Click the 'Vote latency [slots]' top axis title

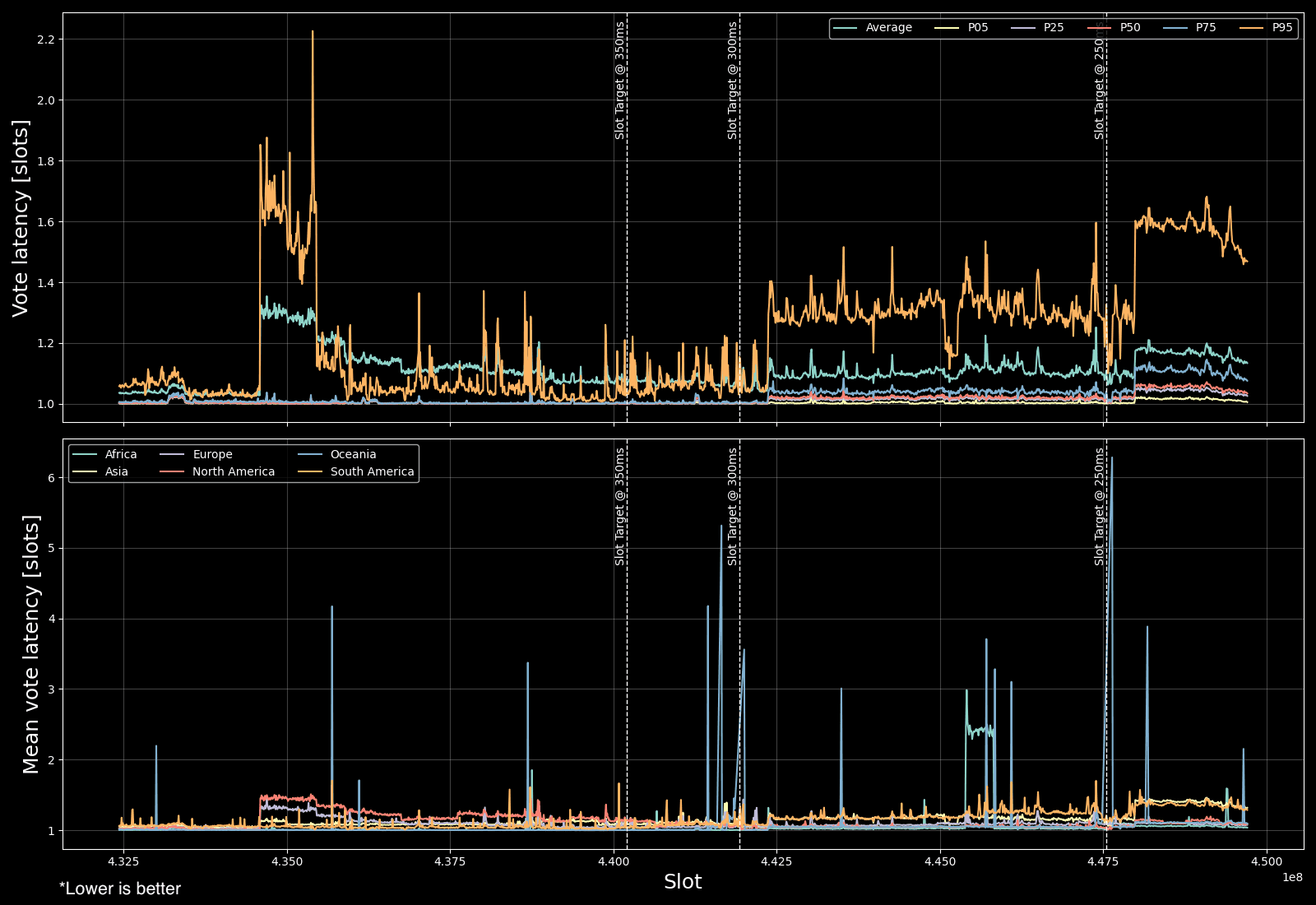(21, 218)
